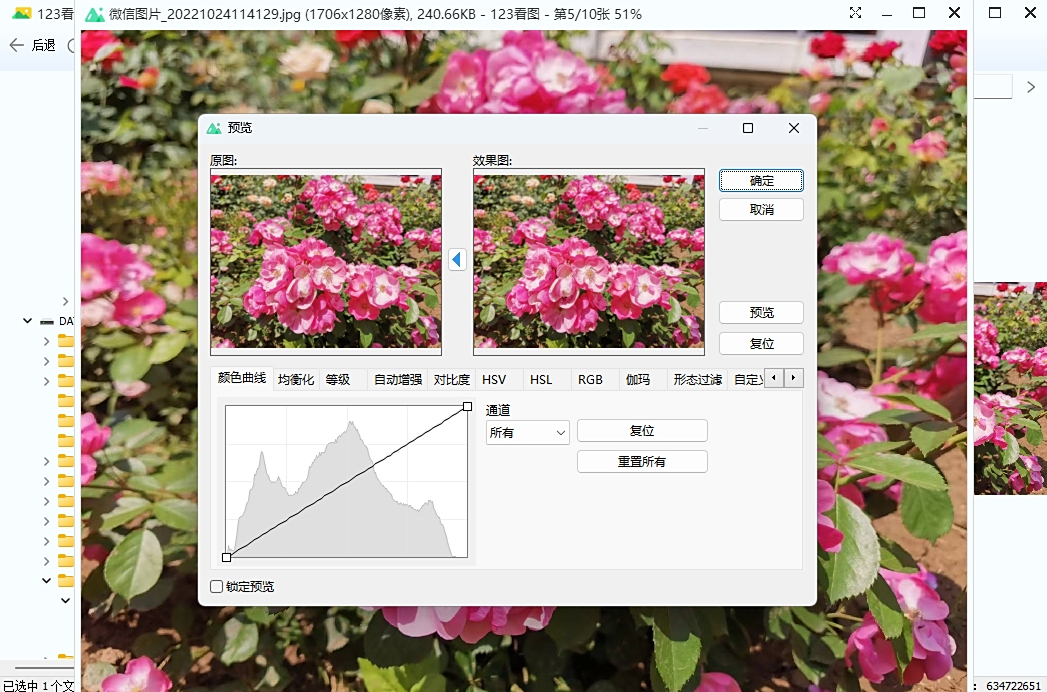The image size is (1047, 692).
Task: Open the 通道 channel dropdown
Action: [527, 432]
